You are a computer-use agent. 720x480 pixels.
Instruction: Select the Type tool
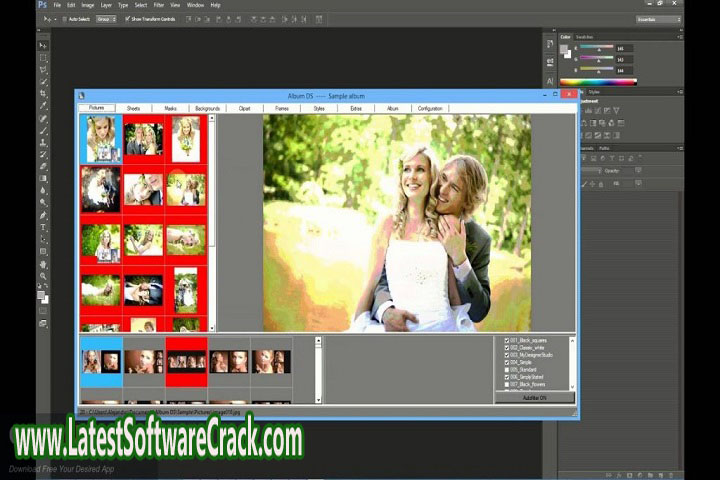pos(43,227)
